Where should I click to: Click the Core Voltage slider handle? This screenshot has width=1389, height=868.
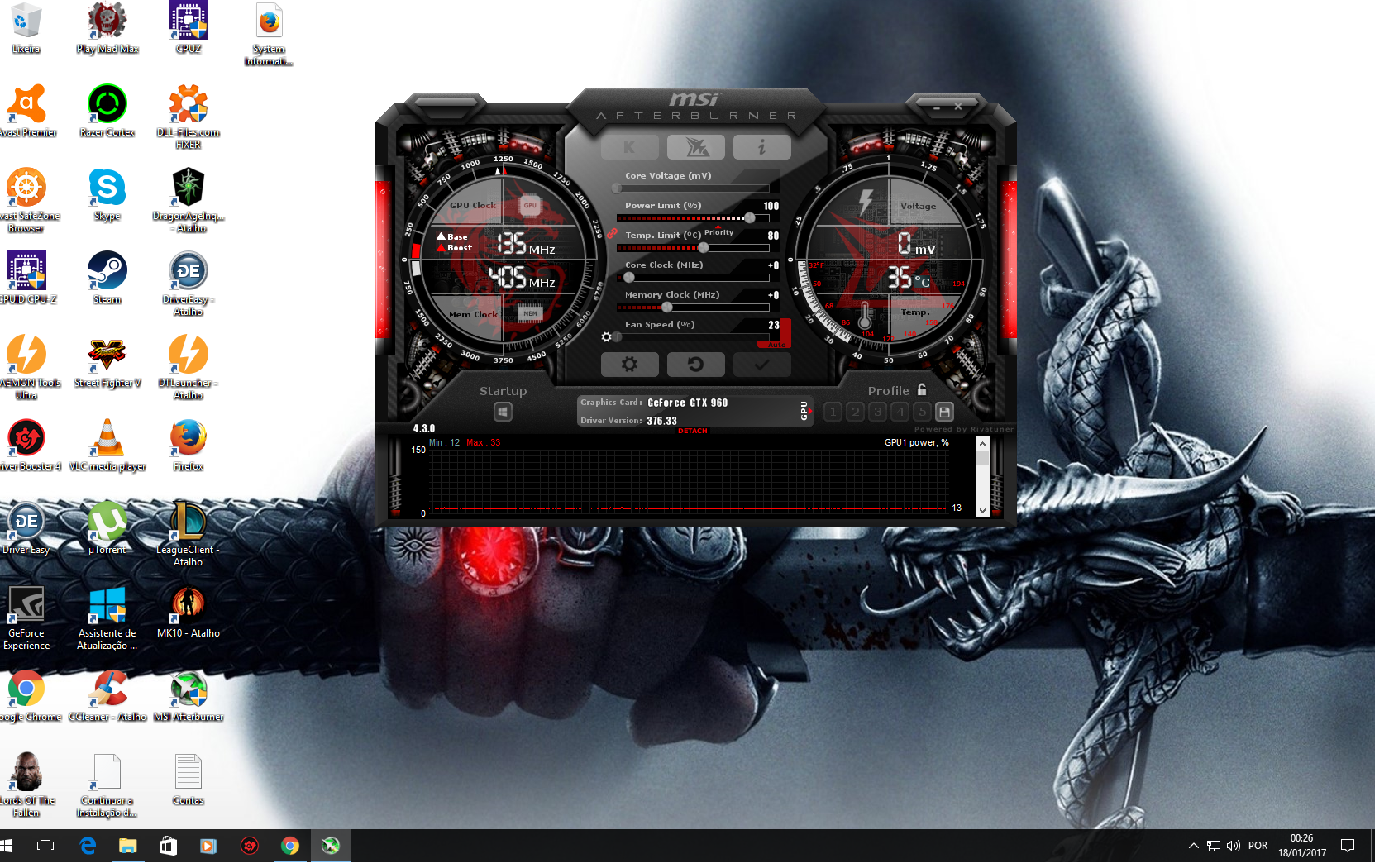[617, 188]
